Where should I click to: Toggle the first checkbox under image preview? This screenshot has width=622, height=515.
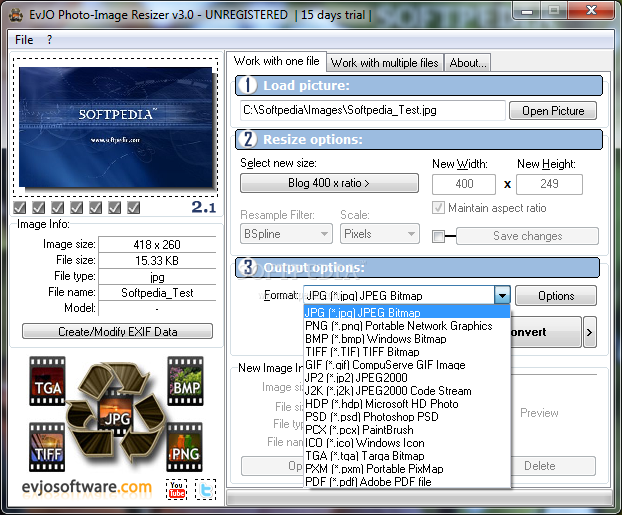(19, 208)
